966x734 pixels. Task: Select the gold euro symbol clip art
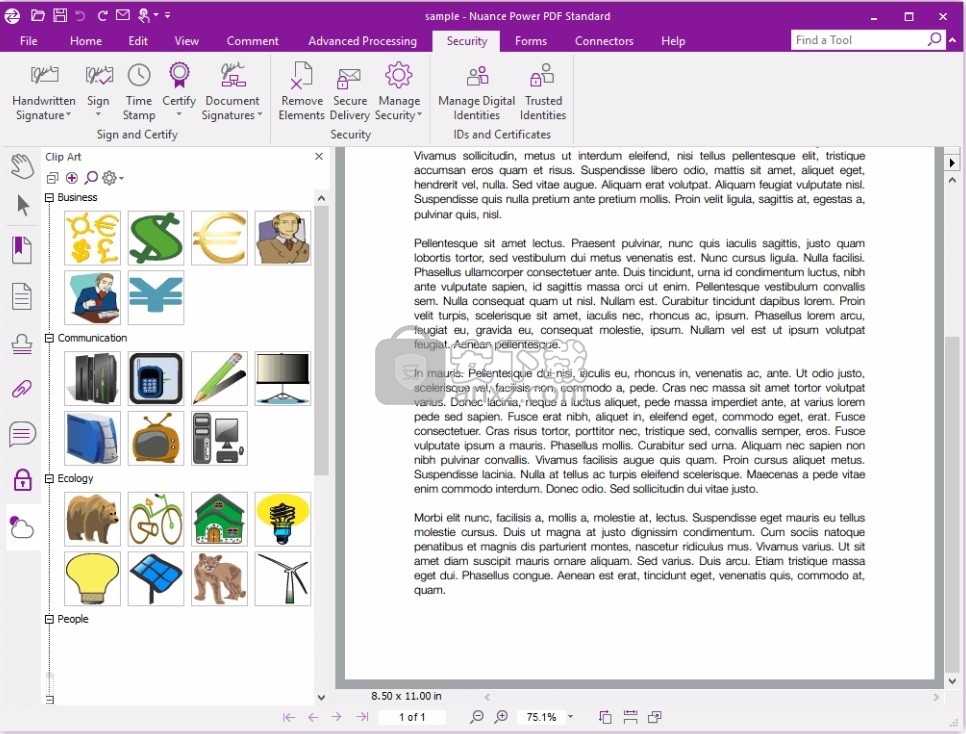click(219, 238)
